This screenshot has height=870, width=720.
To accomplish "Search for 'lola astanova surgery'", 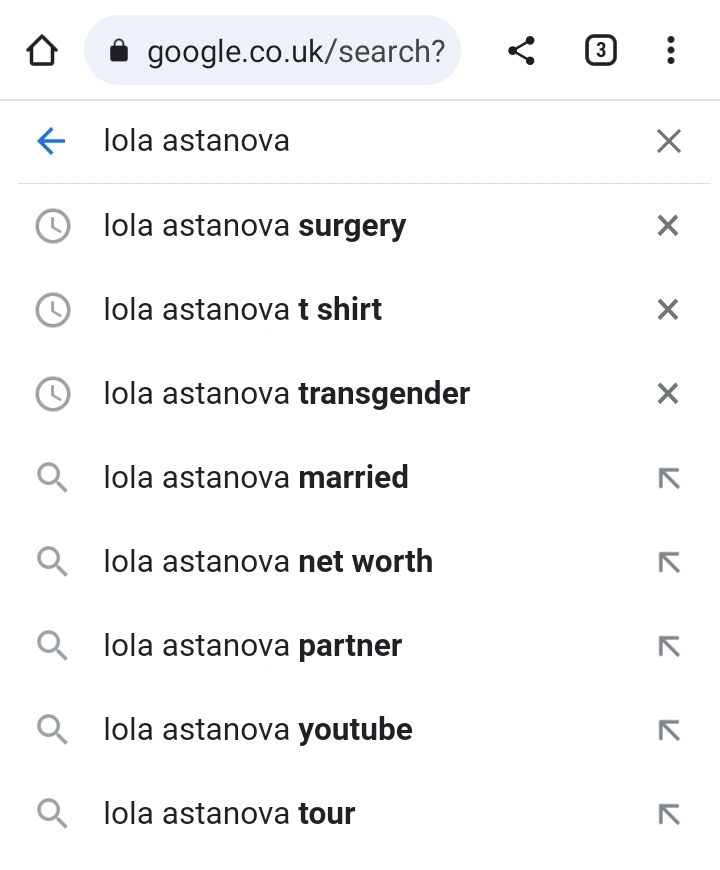I will coord(255,226).
